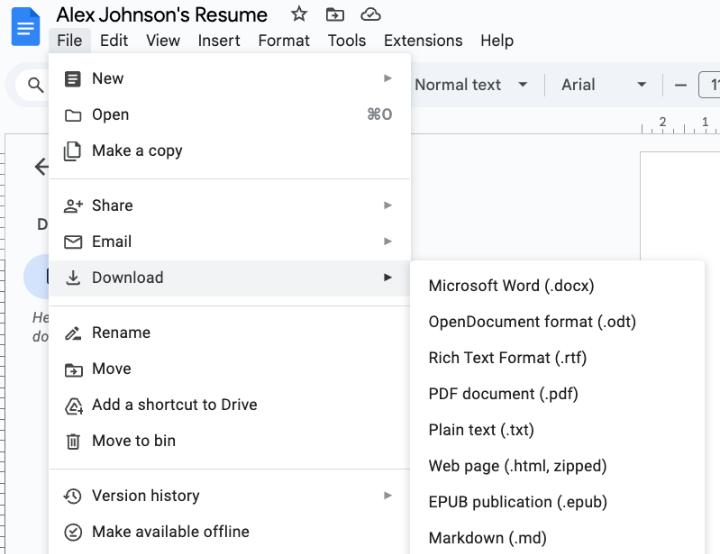Expand the Share submenu
Screen dimensions: 720x554
pyautogui.click(x=229, y=205)
